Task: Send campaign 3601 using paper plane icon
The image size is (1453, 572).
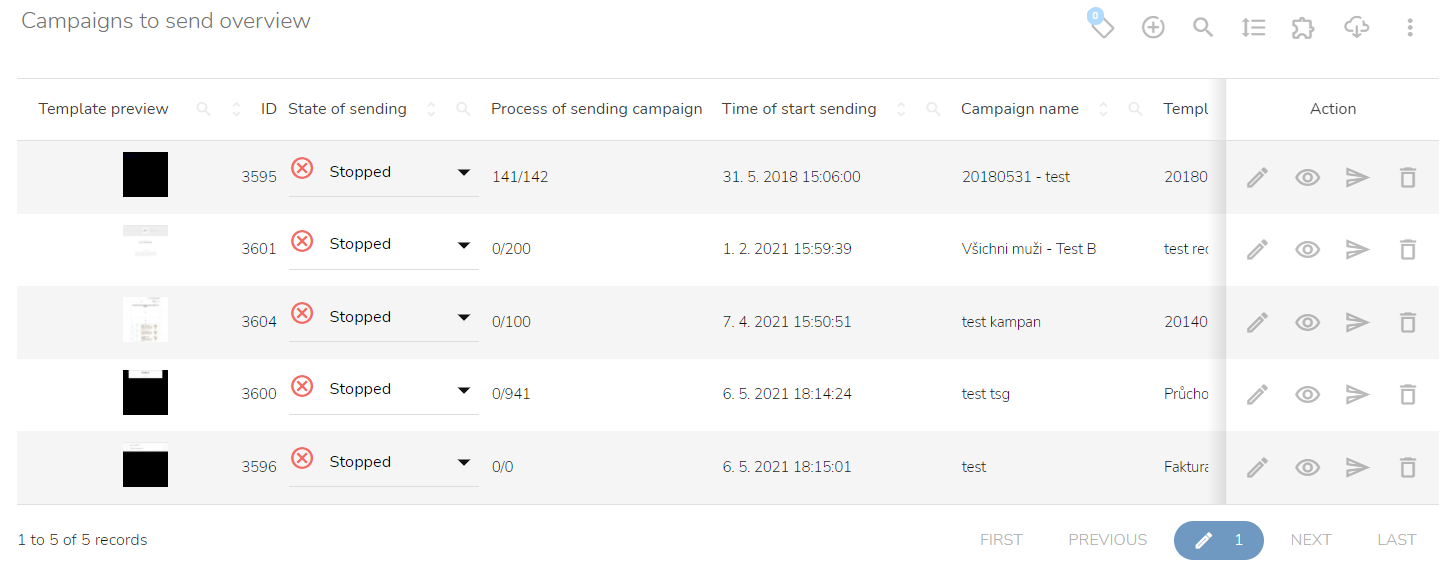Action: point(1357,250)
